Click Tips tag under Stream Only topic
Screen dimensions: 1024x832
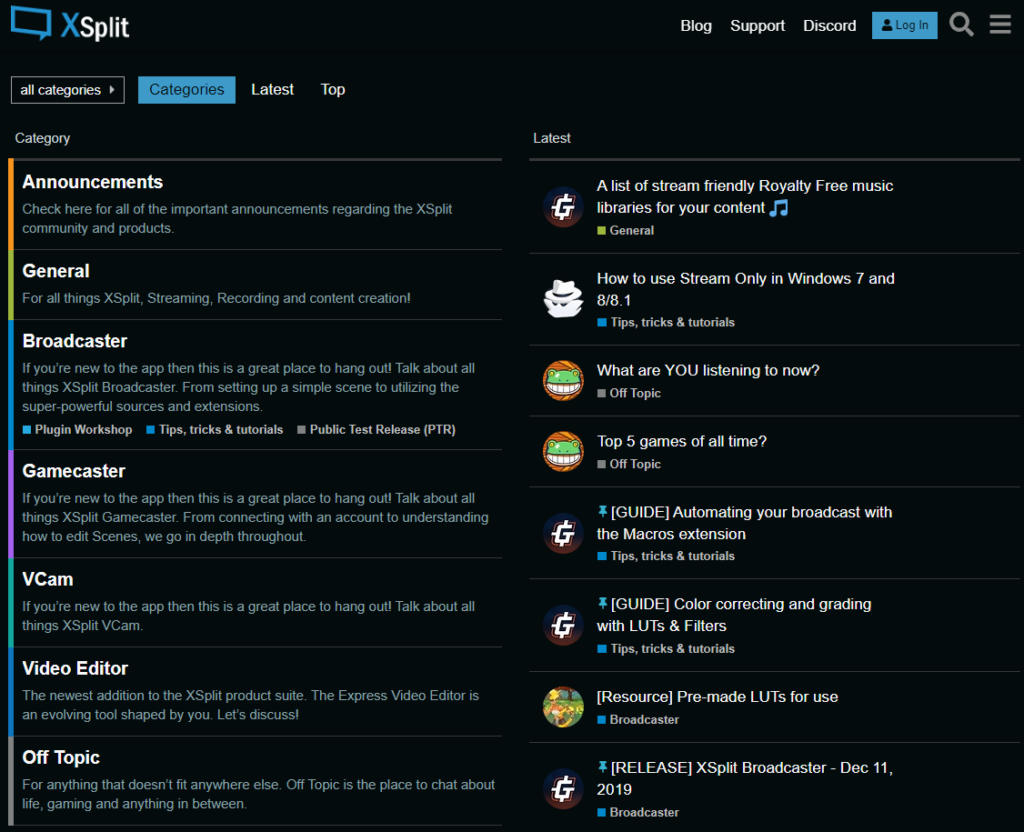(x=666, y=323)
